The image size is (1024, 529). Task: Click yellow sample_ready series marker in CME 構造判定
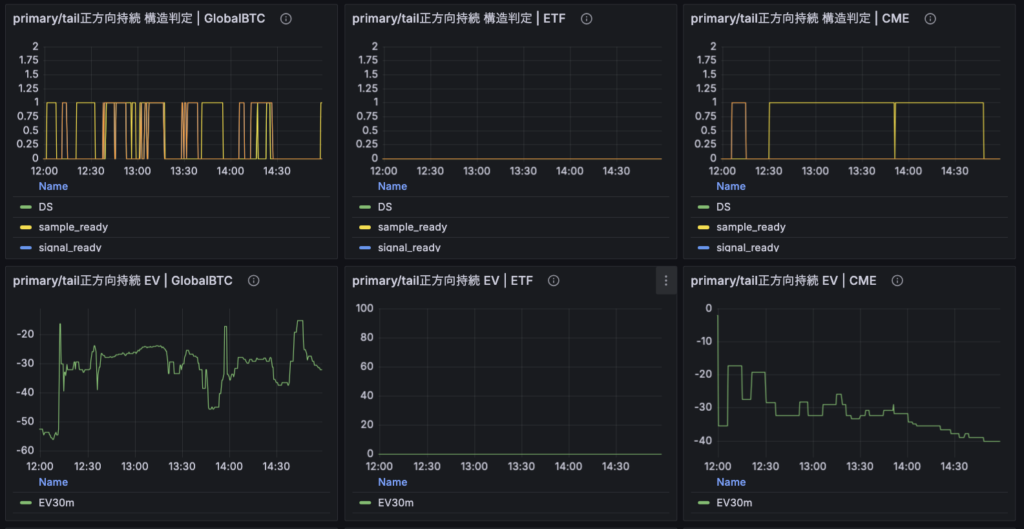pos(704,227)
